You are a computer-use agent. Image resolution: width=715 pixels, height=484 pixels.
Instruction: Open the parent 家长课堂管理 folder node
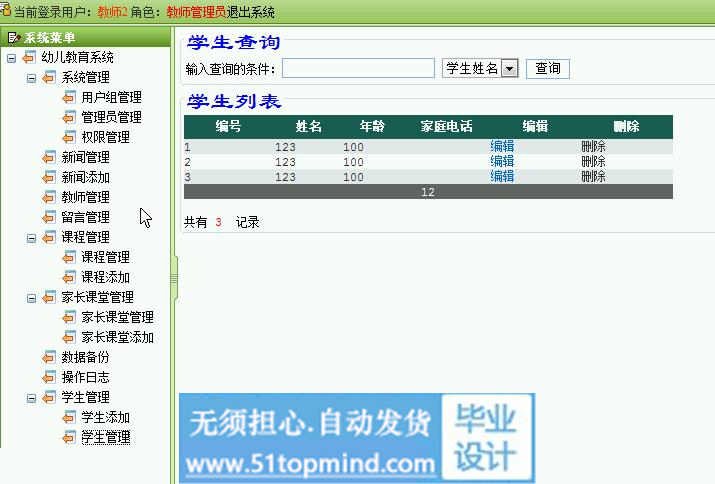tap(98, 298)
